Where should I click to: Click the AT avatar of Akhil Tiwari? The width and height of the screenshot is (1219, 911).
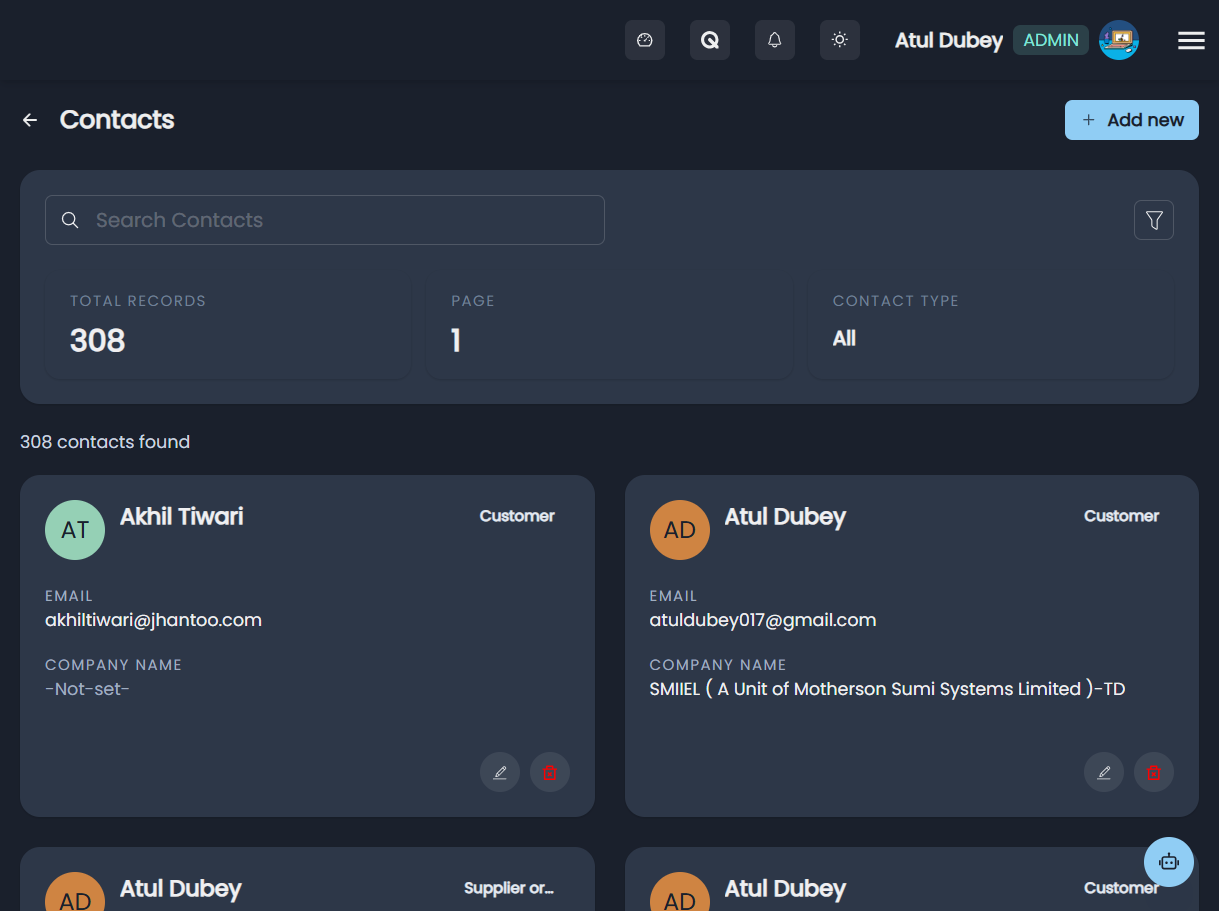[x=75, y=530]
